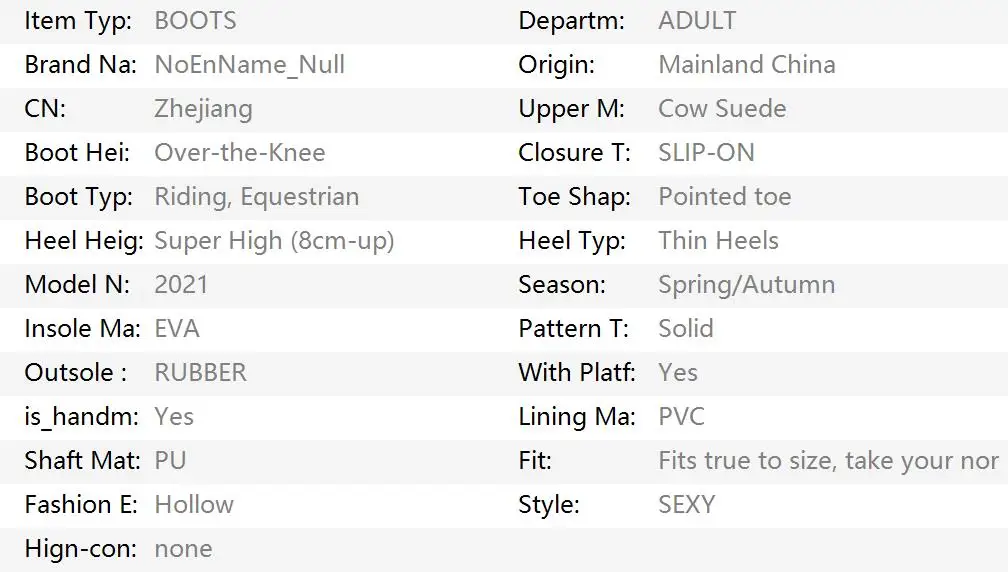Screen dimensions: 1008x572
Task: Select the 'Mainland China' origin value
Action: (746, 64)
